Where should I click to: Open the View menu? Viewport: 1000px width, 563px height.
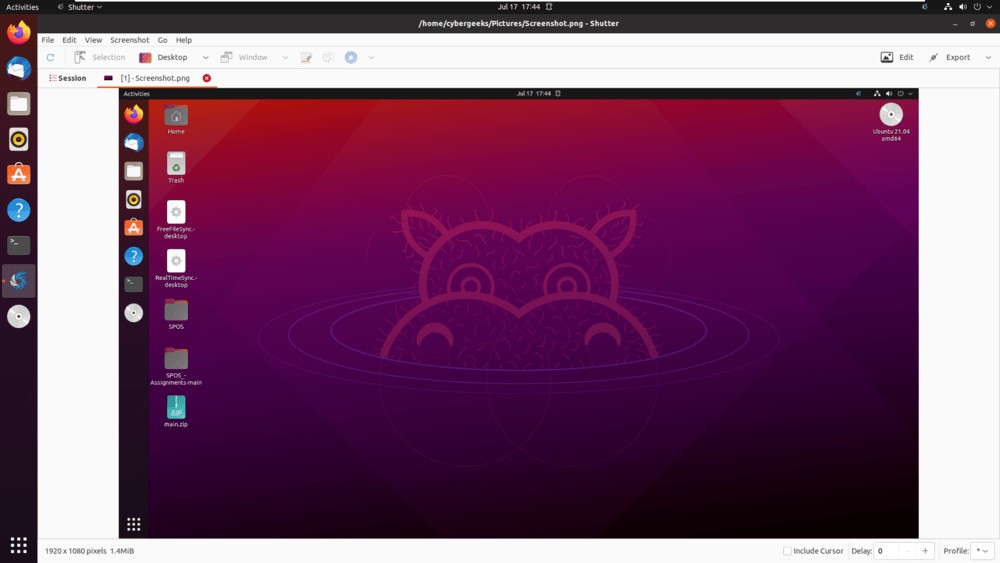(x=93, y=40)
